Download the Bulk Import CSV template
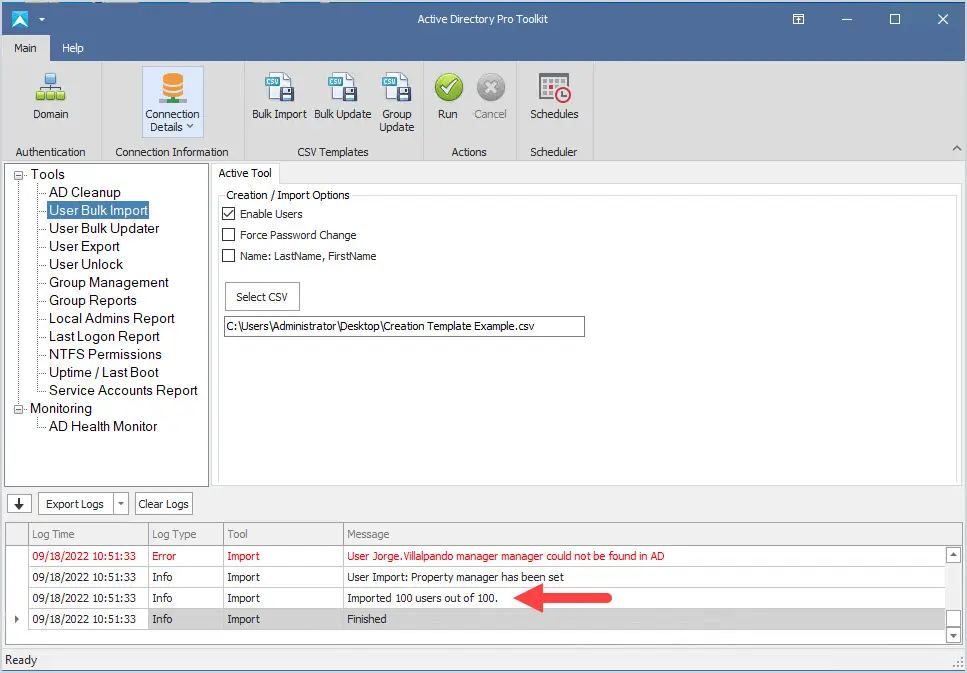 tap(279, 97)
